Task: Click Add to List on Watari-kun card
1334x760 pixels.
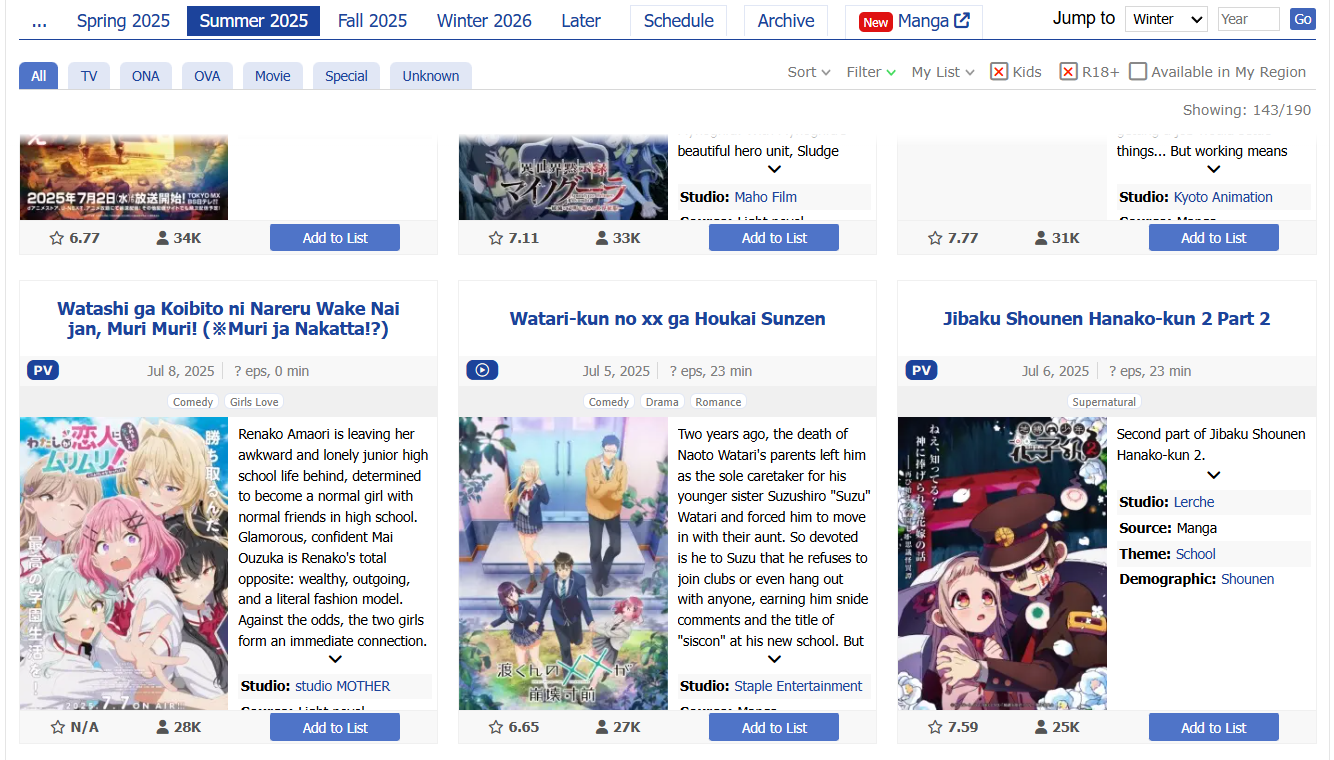Action: pyautogui.click(x=774, y=727)
